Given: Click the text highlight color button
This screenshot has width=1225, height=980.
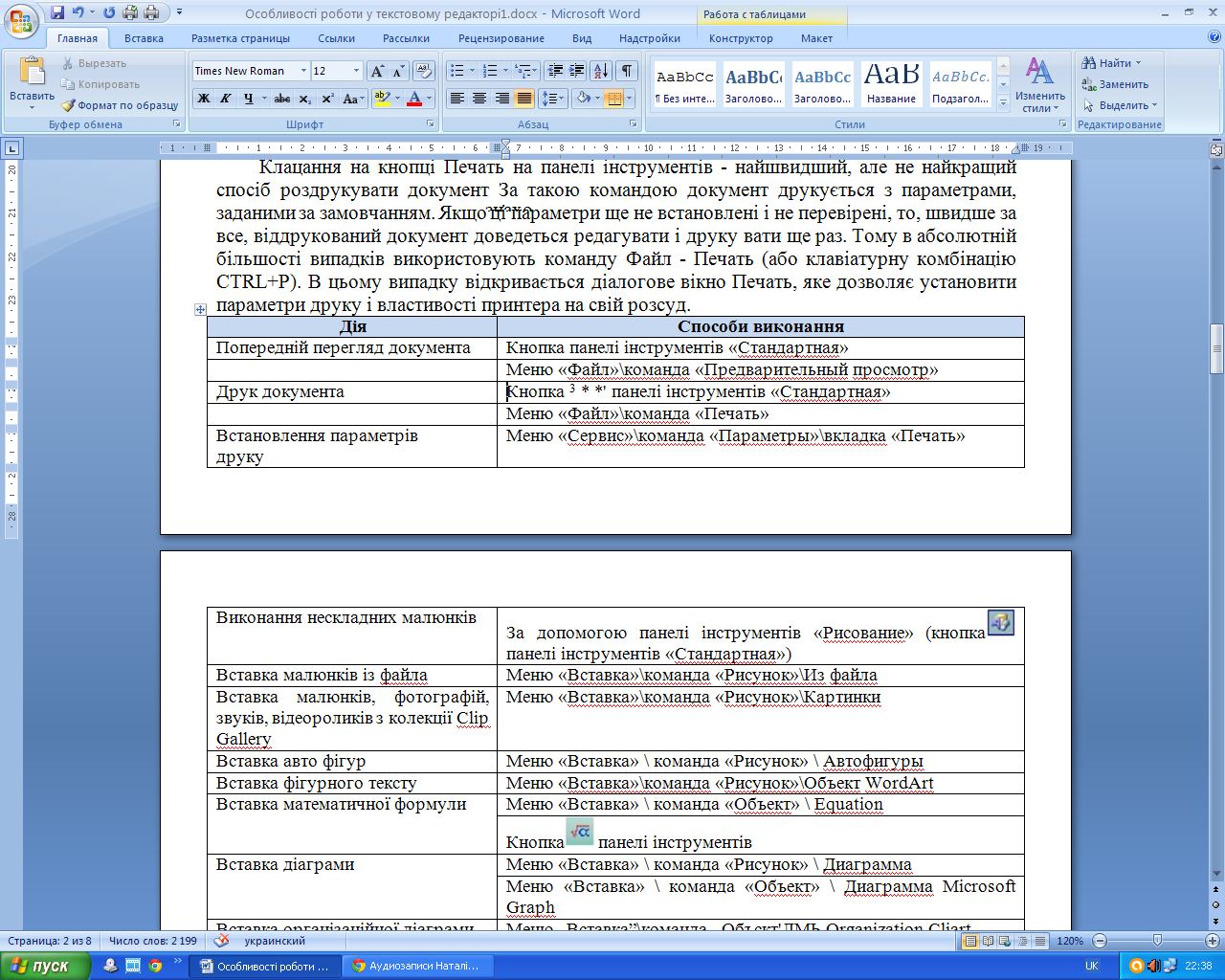Looking at the screenshot, I should (x=381, y=99).
